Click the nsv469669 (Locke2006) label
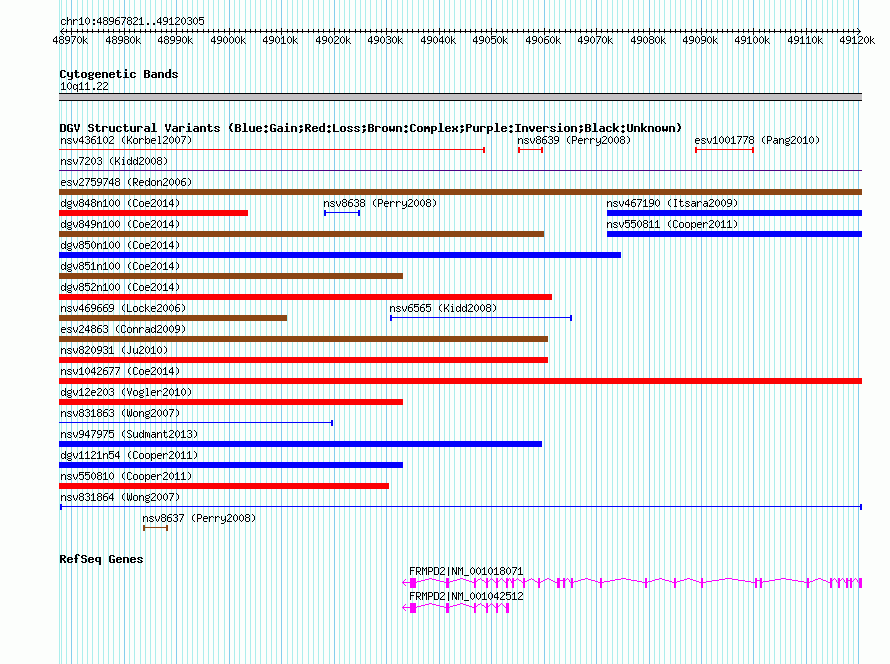Screen dimensions: 890x664 (123, 308)
